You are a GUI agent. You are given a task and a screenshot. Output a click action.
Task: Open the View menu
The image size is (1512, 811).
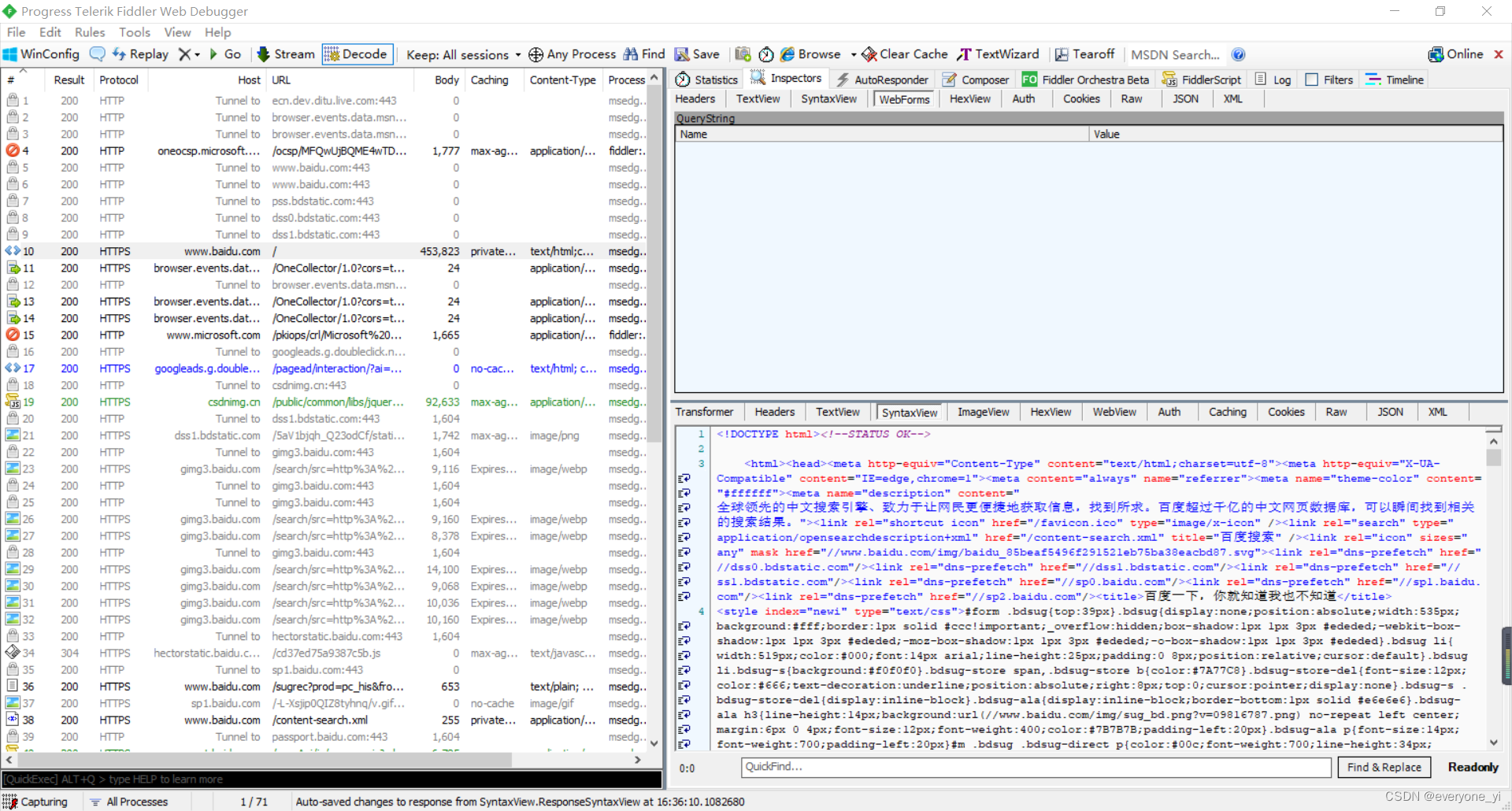[177, 32]
